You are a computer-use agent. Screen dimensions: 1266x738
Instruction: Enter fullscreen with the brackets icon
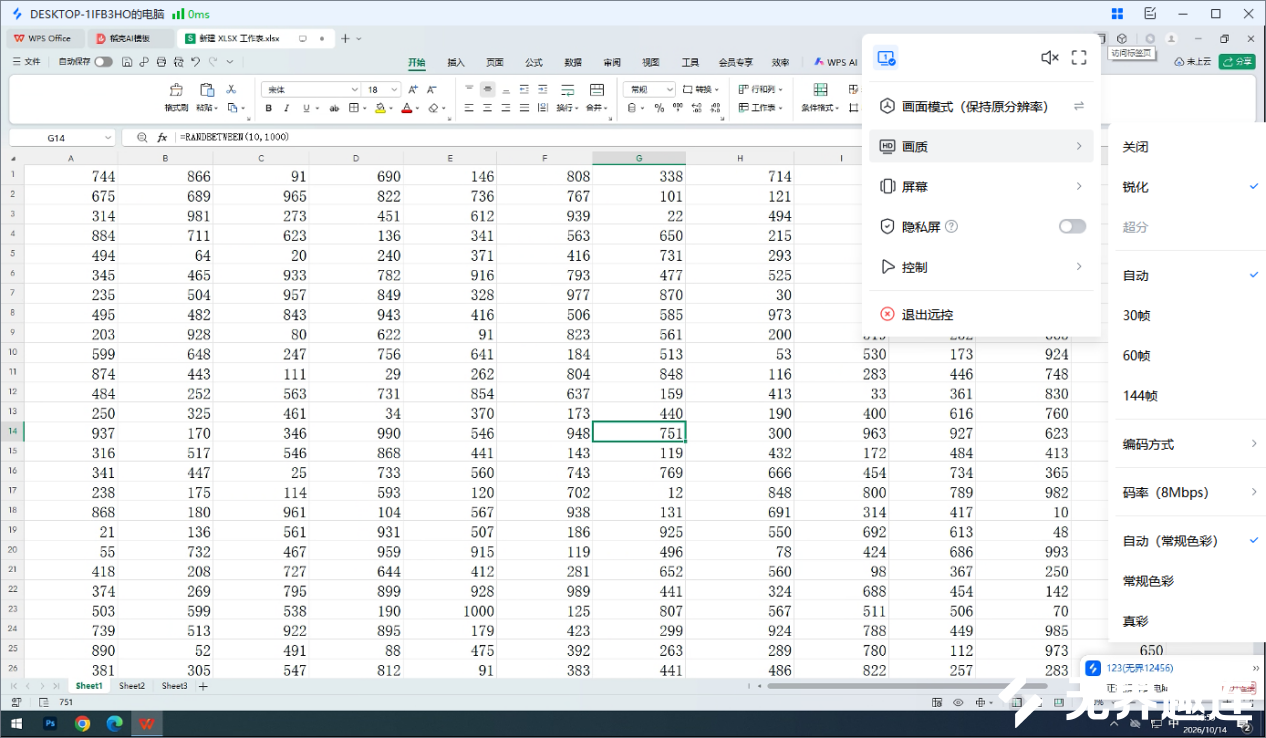pos(1079,58)
